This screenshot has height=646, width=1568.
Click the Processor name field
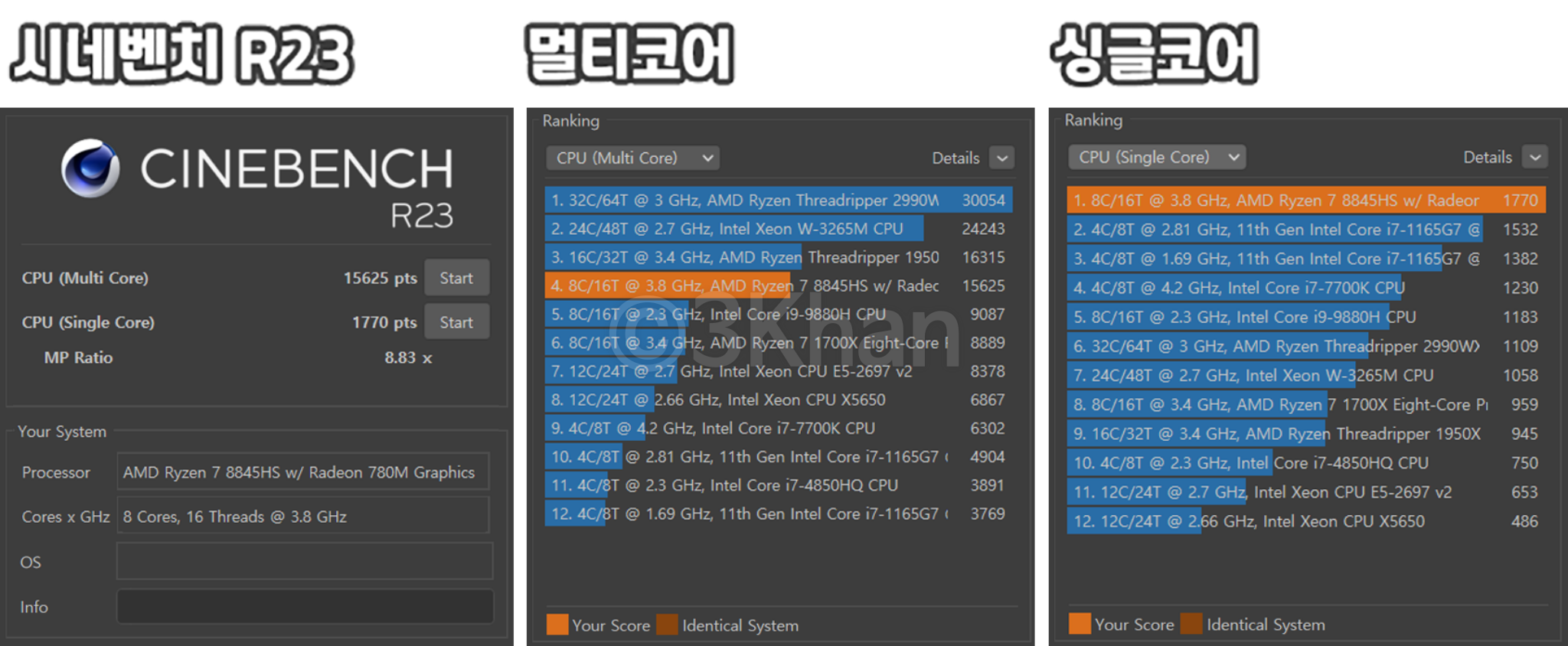pos(302,472)
